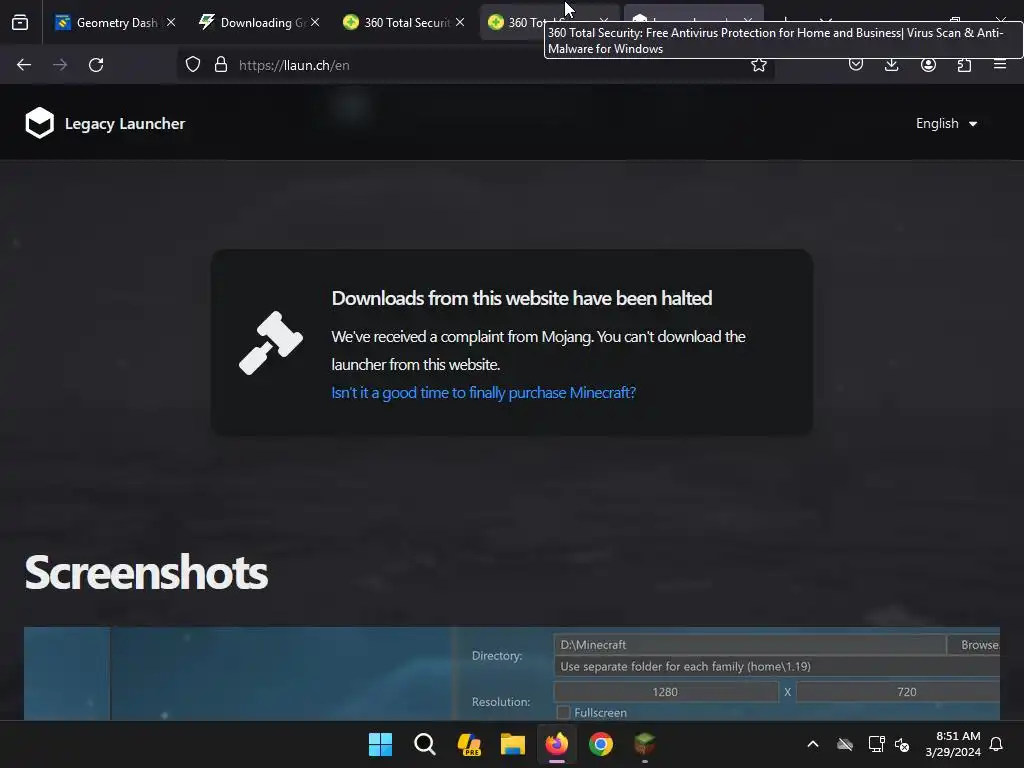Open the PRE app on taskbar
Screen dimensions: 1024x768
(469, 744)
